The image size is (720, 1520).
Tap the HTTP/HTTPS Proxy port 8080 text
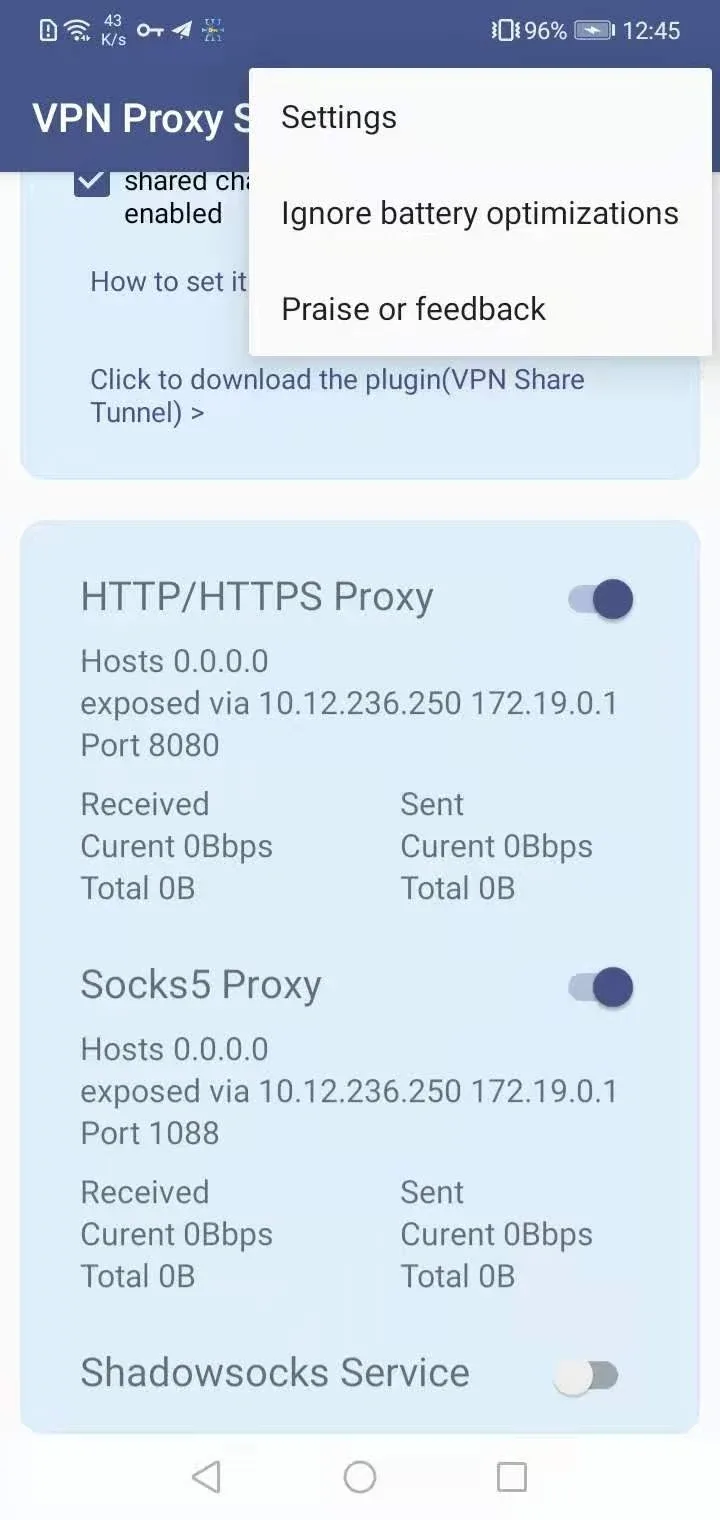click(x=150, y=745)
